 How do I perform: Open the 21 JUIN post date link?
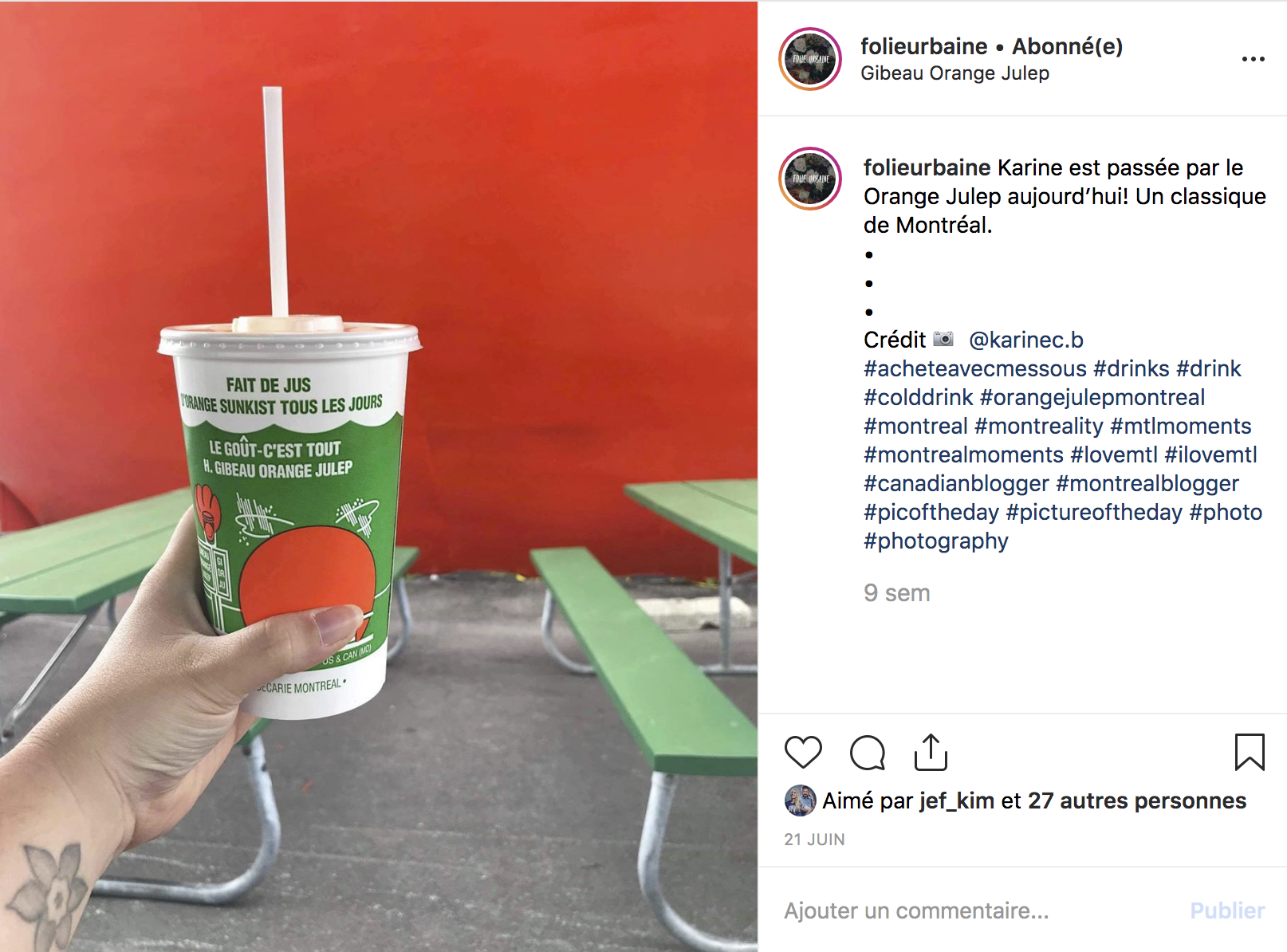pos(814,840)
